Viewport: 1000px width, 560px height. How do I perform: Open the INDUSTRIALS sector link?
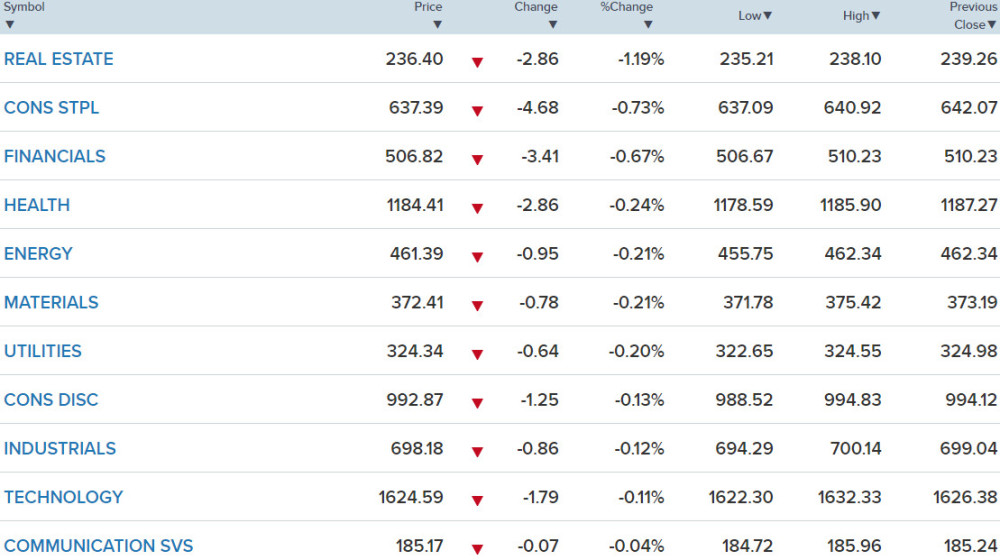click(60, 448)
